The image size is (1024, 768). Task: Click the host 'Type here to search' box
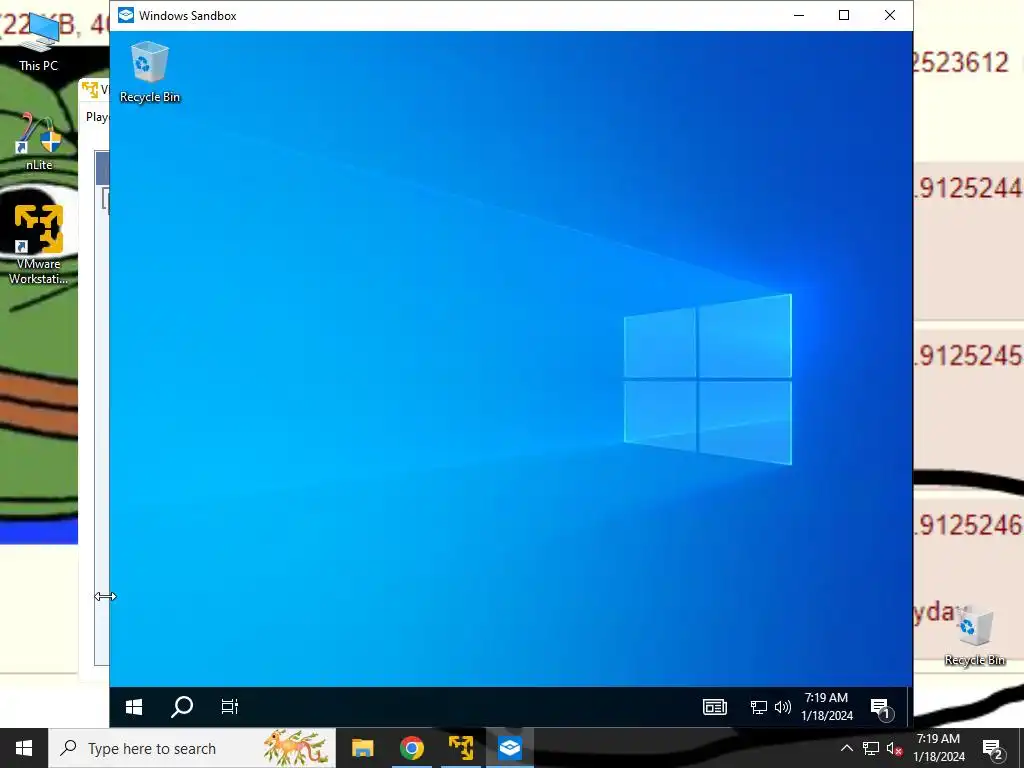192,748
